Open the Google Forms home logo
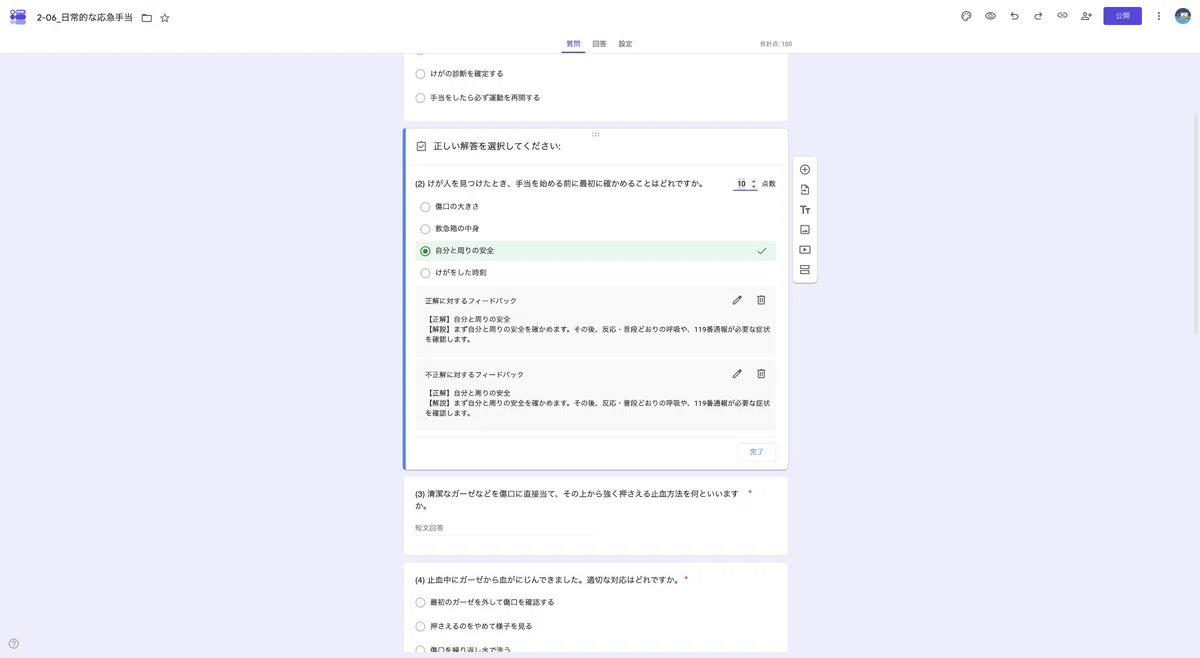1200x658 pixels. (18, 17)
